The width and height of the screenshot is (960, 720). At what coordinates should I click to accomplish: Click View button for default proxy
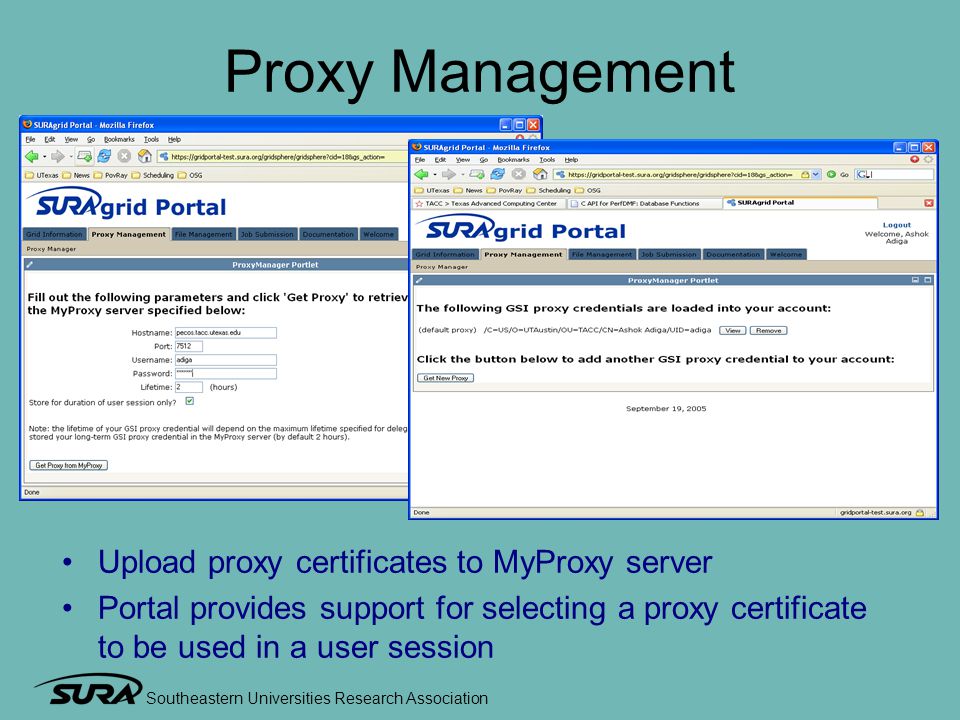point(732,331)
